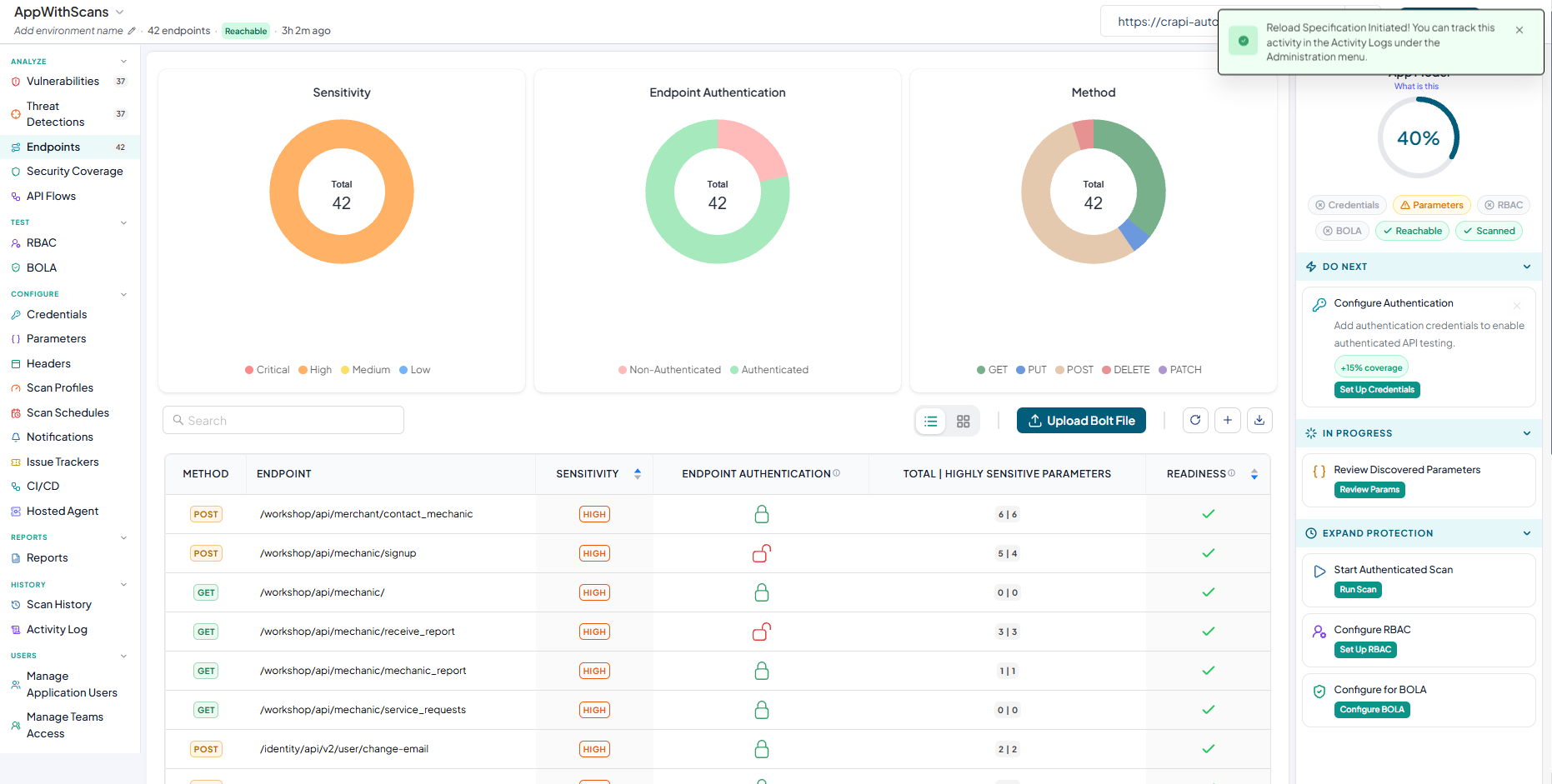
Task: Click the info icon next to Endpoint Authentication header
Action: click(x=837, y=473)
